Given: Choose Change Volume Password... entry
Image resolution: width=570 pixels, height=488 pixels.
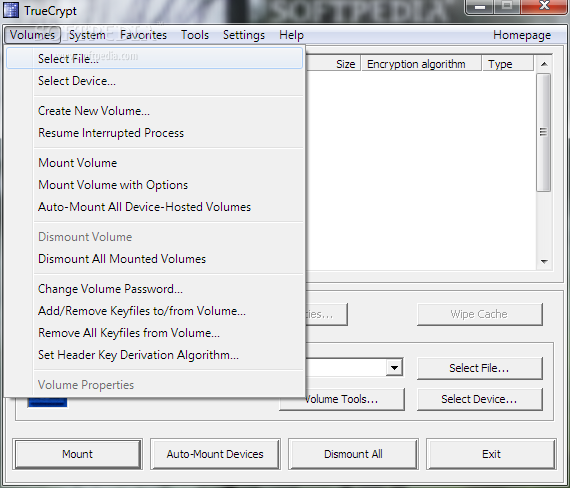Looking at the screenshot, I should click(x=154, y=289).
